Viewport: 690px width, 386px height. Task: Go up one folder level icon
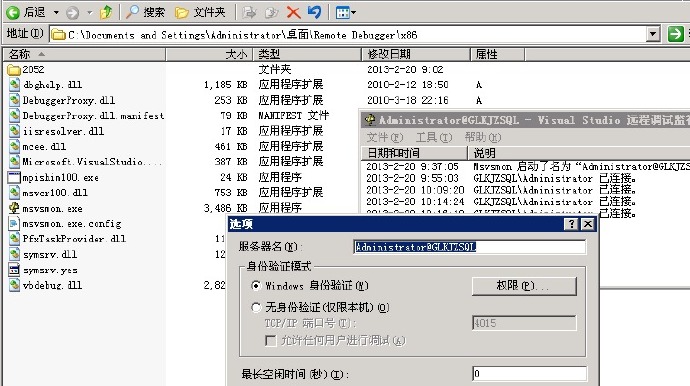(x=106, y=12)
